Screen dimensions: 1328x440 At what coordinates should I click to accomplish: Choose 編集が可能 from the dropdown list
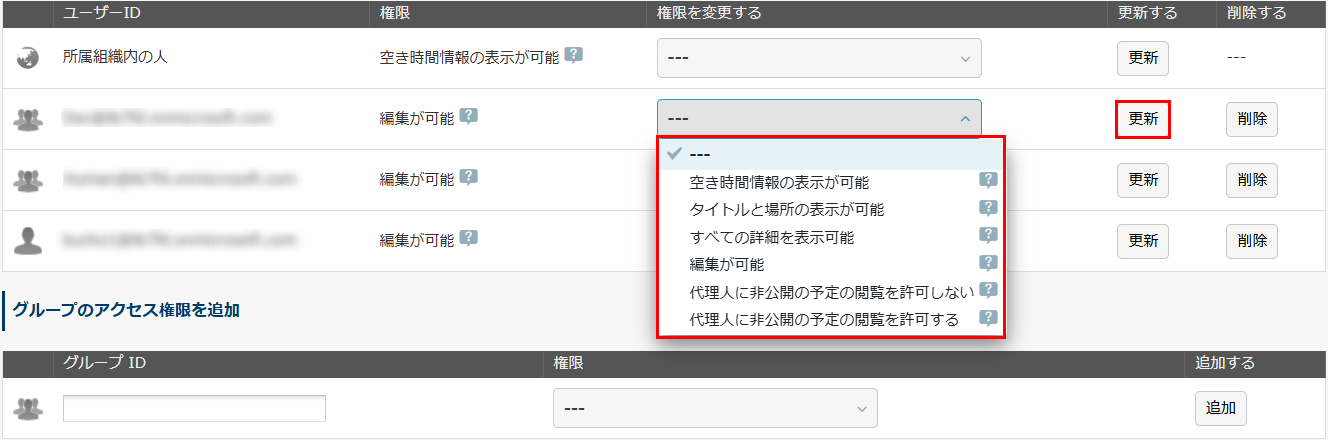pos(830,265)
